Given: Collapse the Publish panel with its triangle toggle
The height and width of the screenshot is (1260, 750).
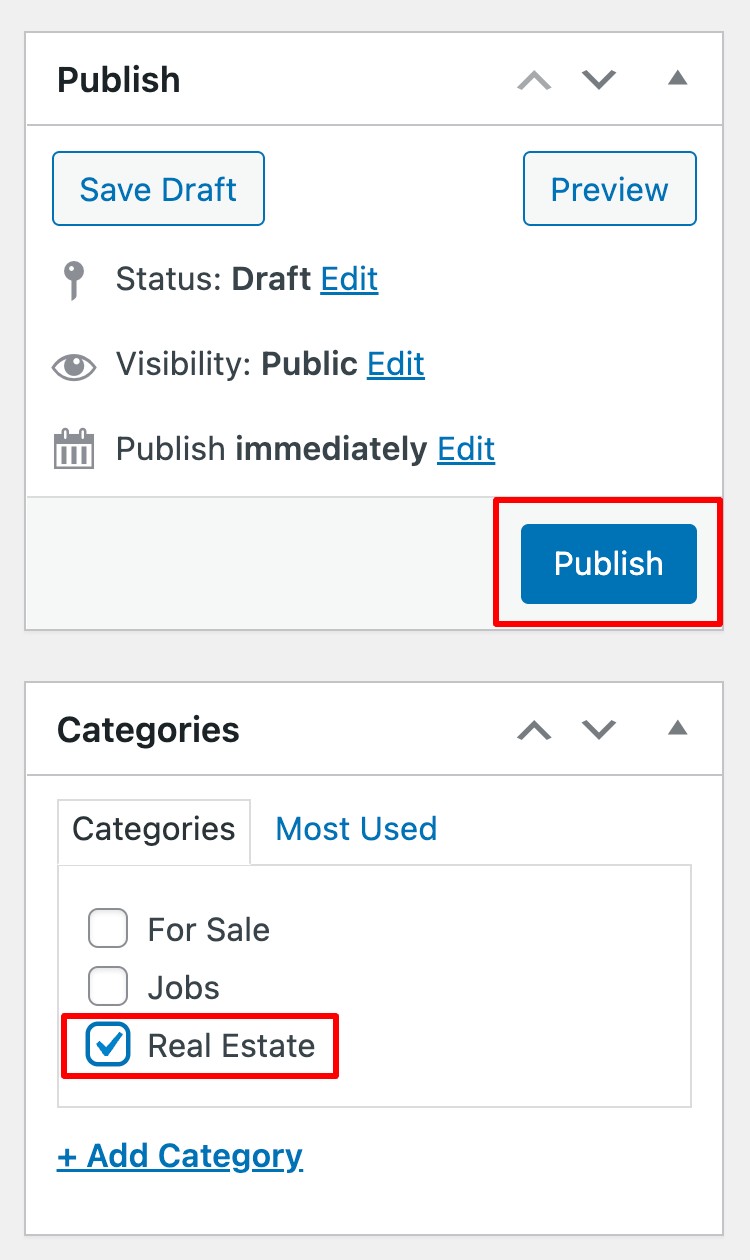Looking at the screenshot, I should coord(677,78).
